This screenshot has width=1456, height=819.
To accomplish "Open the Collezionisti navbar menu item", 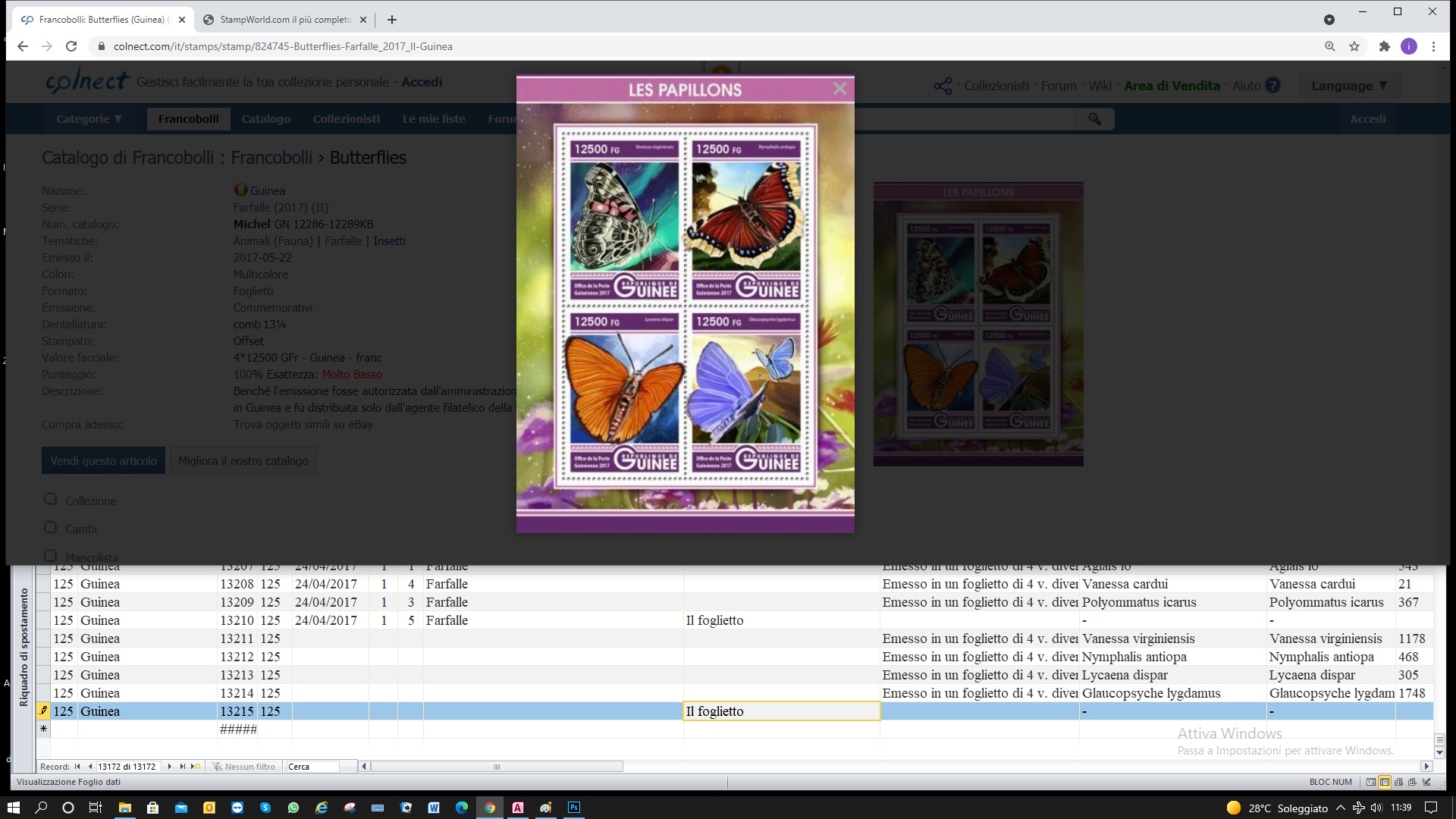I will [346, 119].
